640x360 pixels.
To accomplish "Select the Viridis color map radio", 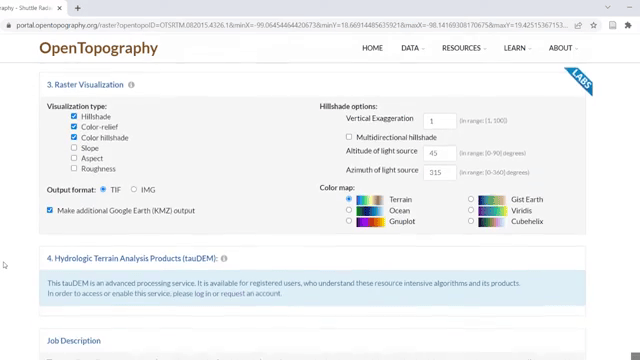I will click(x=471, y=210).
